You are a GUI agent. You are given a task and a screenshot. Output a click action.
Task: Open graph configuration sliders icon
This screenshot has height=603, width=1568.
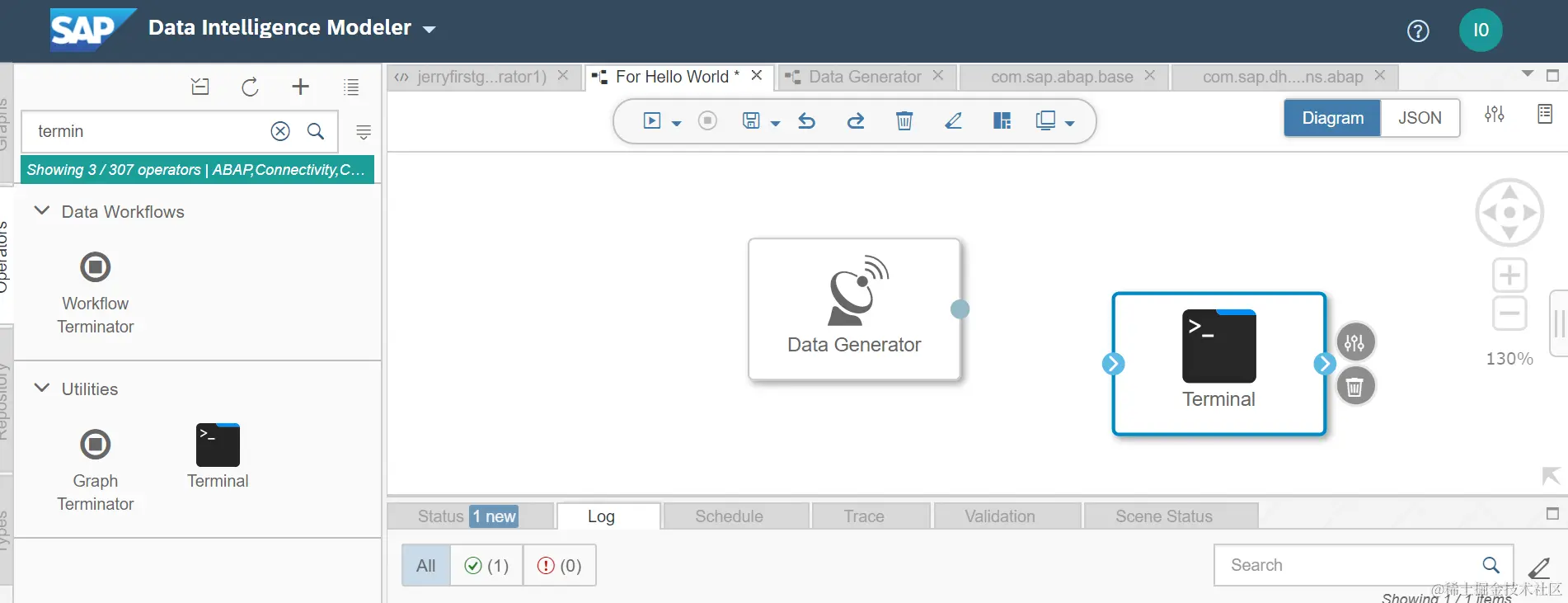point(1495,115)
